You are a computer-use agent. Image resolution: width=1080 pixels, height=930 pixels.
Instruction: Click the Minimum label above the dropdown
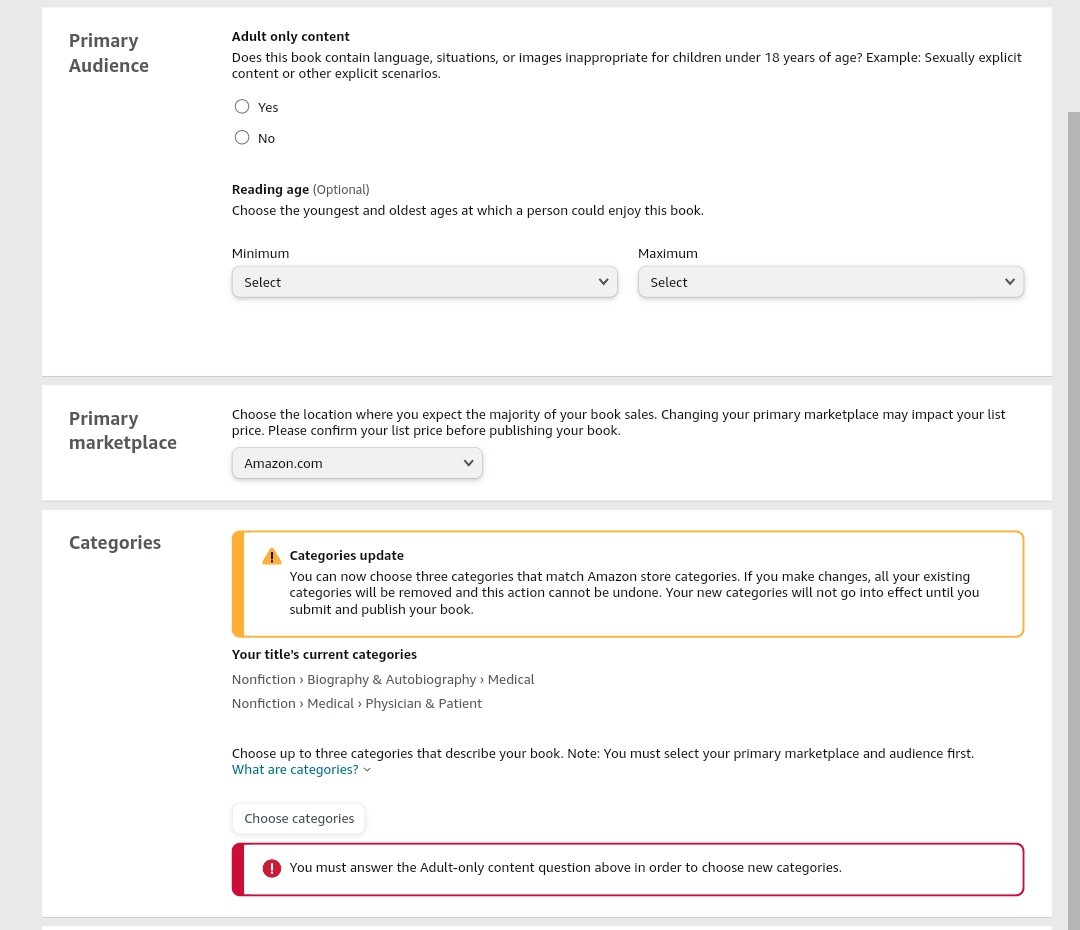[x=260, y=254]
